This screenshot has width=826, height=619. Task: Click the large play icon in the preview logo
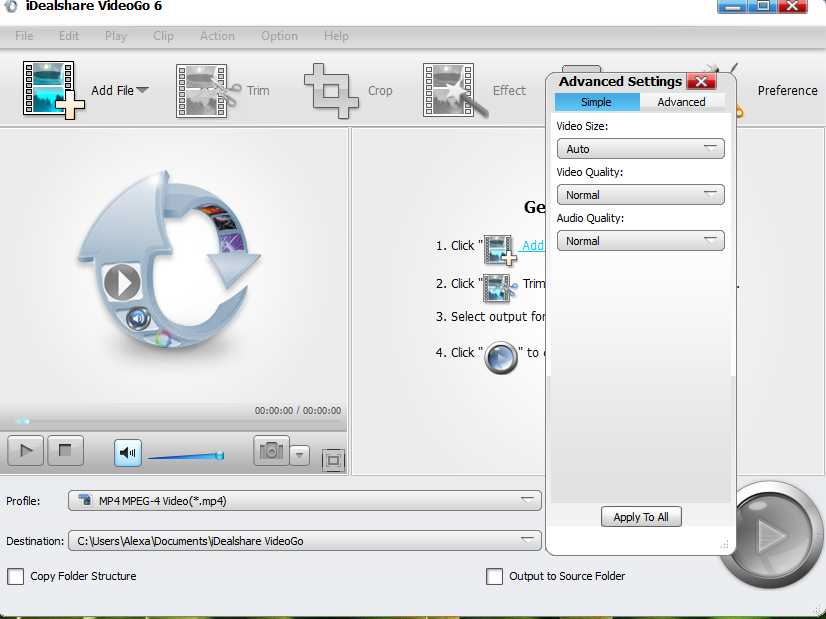[122, 283]
